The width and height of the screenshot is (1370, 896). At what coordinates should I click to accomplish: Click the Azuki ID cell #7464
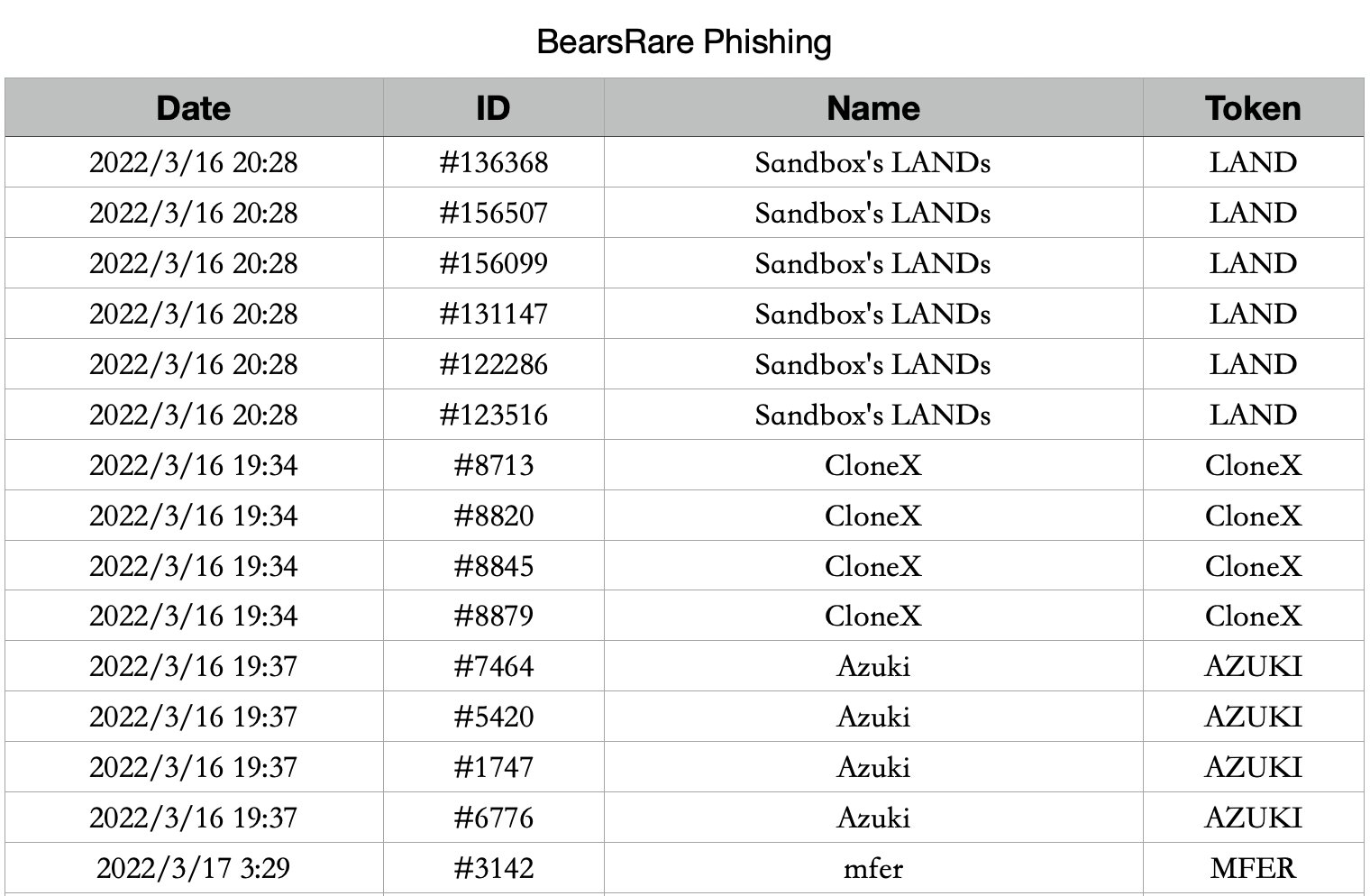(x=493, y=666)
